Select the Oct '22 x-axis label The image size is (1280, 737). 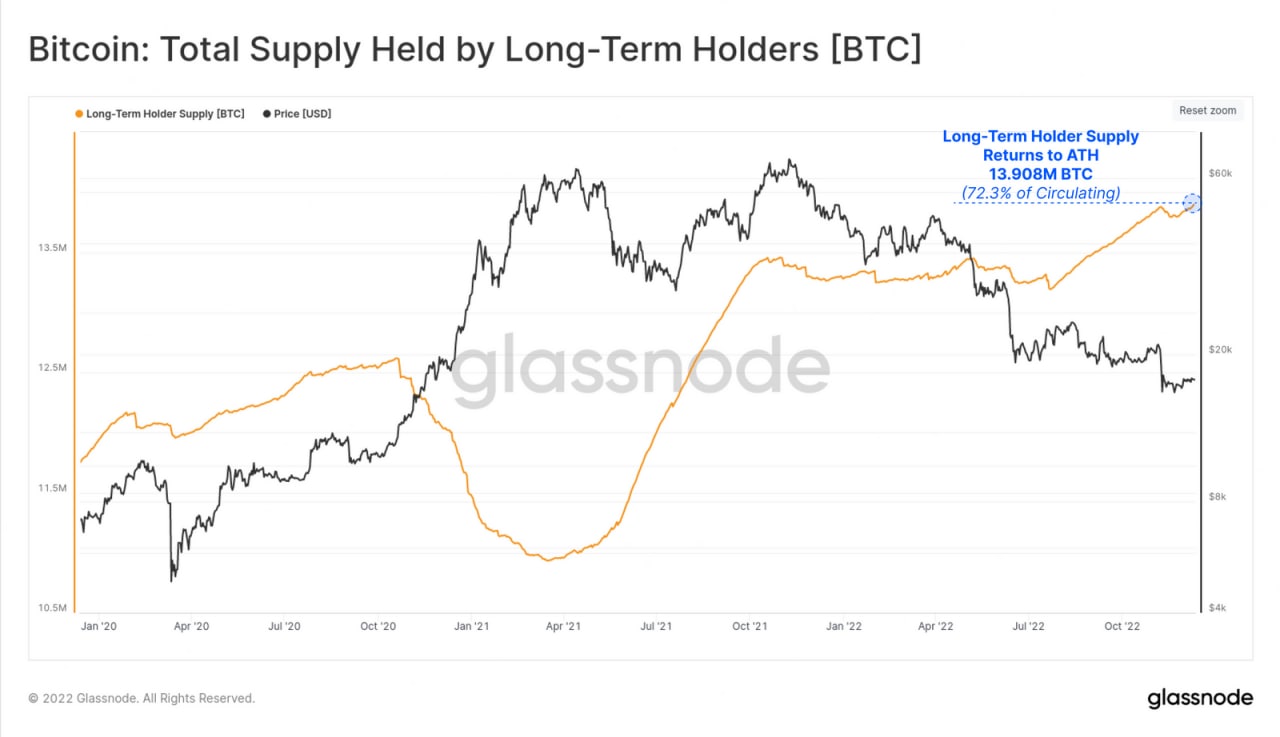(x=1121, y=627)
